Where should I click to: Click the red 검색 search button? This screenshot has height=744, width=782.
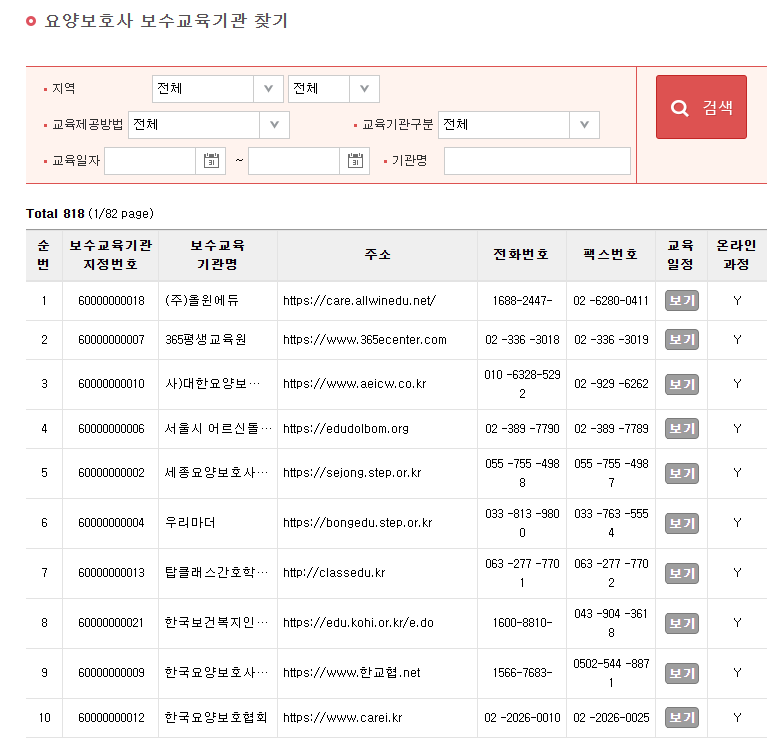click(701, 107)
